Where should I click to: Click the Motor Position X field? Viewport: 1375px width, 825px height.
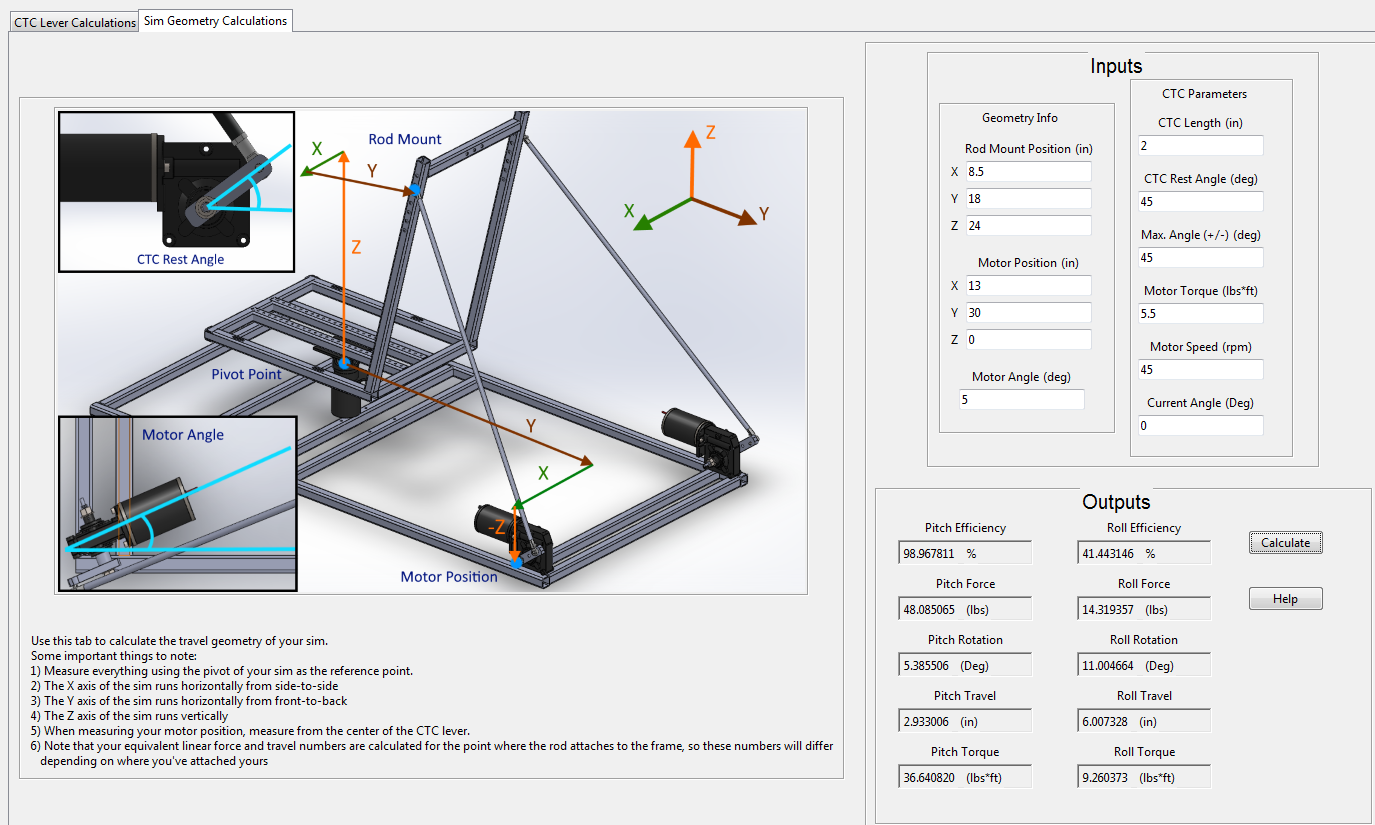pos(1028,286)
